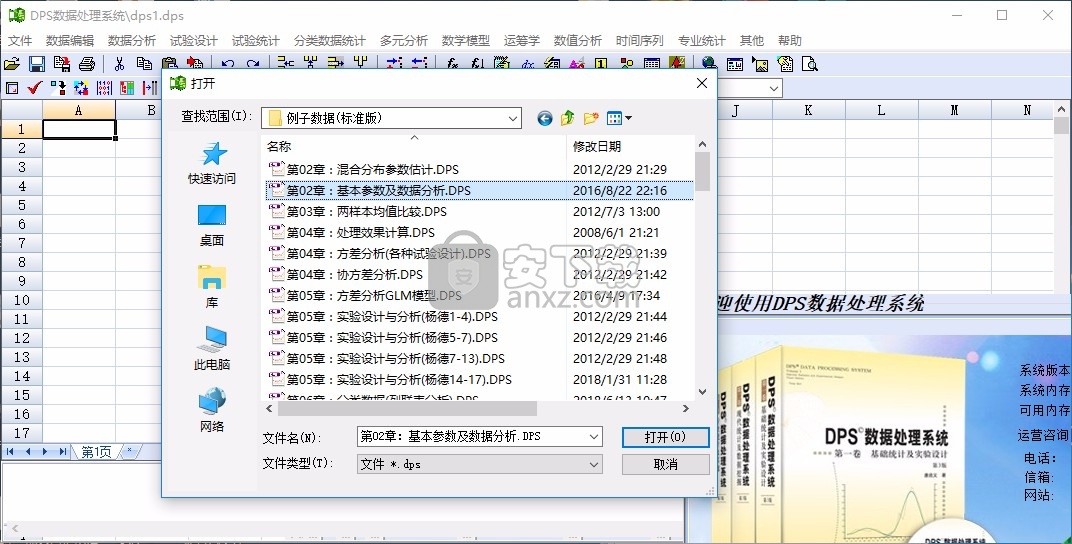Click the copy icon in toolbar

coord(144,64)
